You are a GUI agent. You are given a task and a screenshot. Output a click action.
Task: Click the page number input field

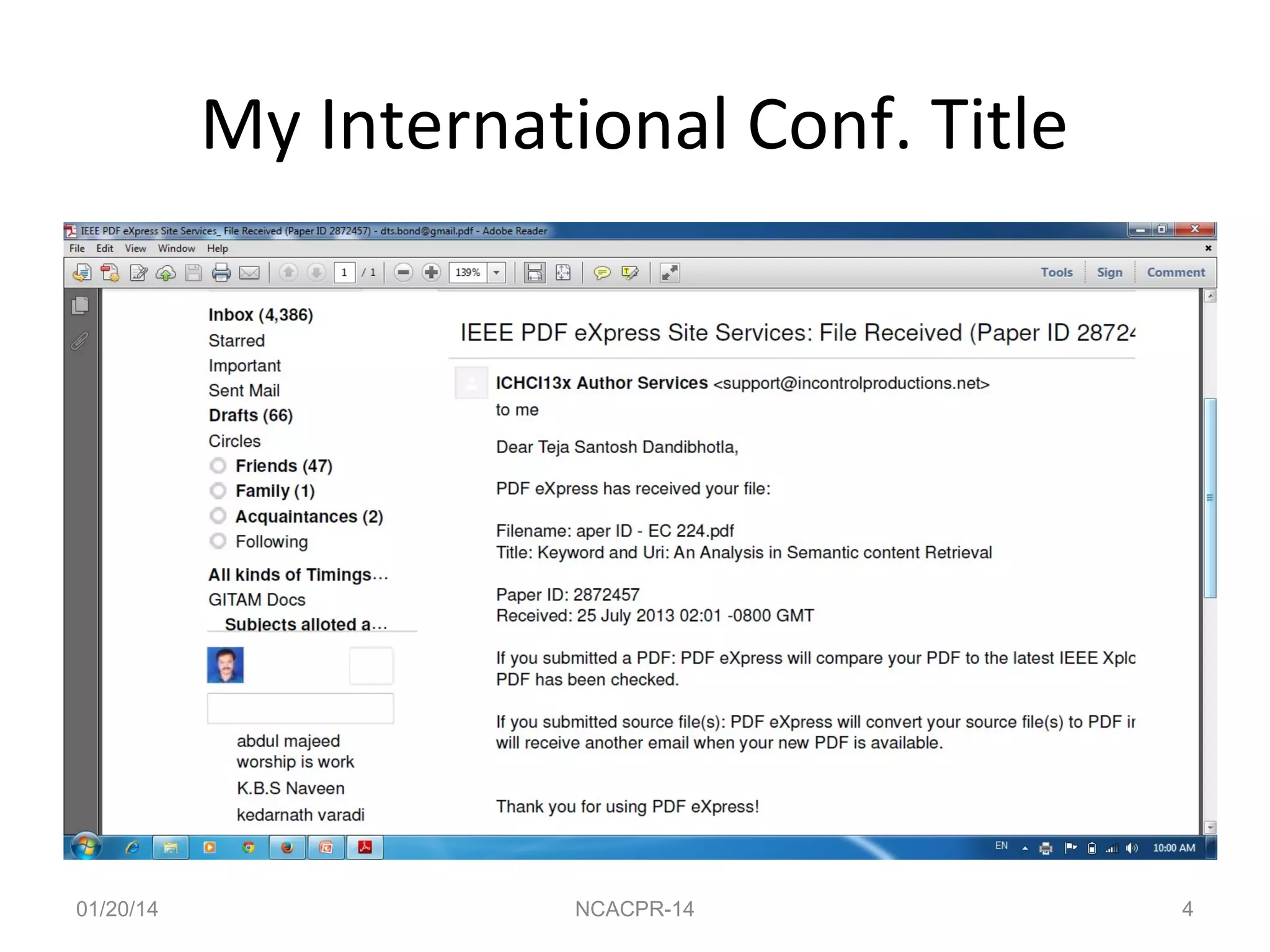click(344, 273)
